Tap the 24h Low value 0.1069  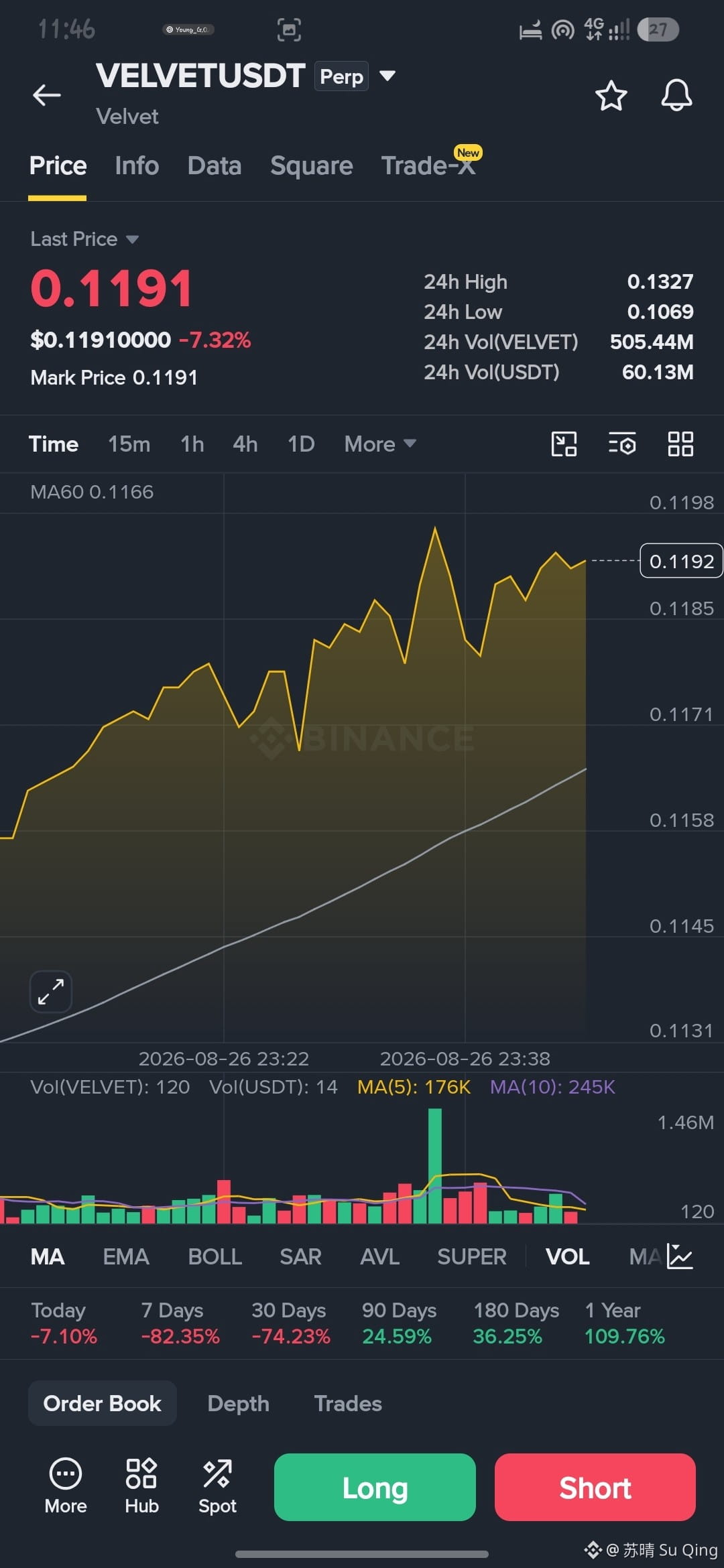pyautogui.click(x=660, y=312)
